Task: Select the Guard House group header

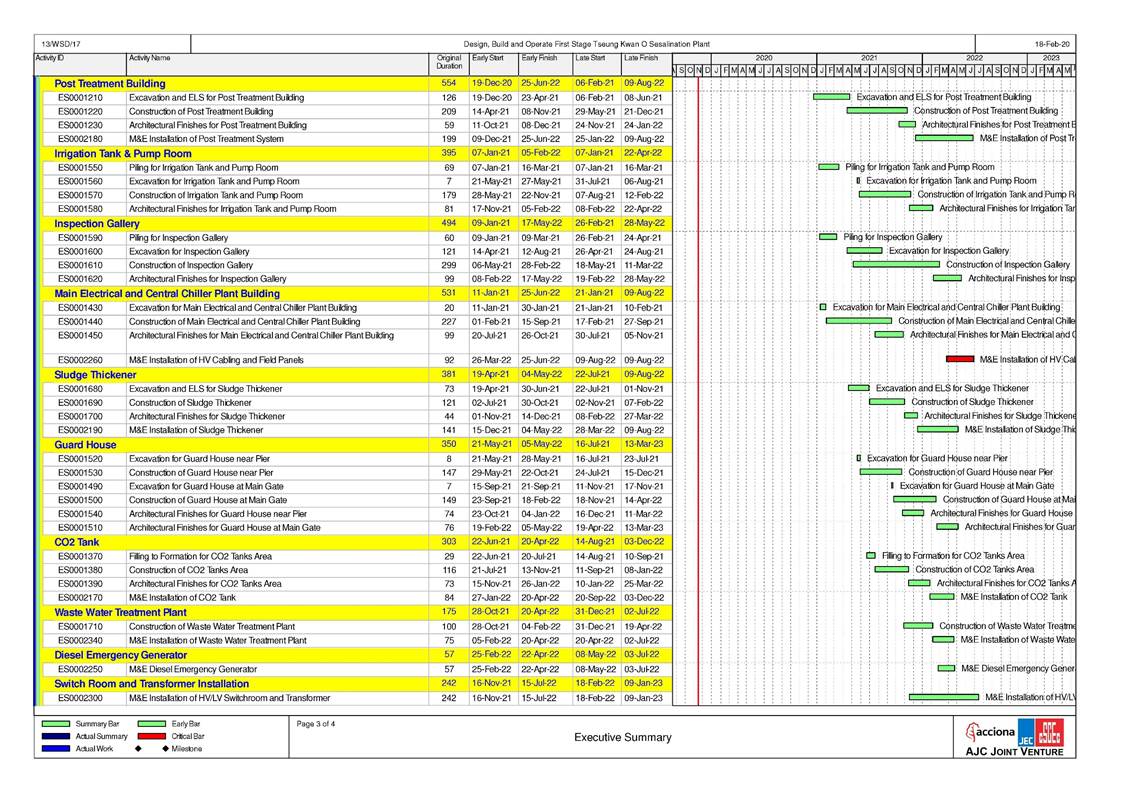Action: 85,445
